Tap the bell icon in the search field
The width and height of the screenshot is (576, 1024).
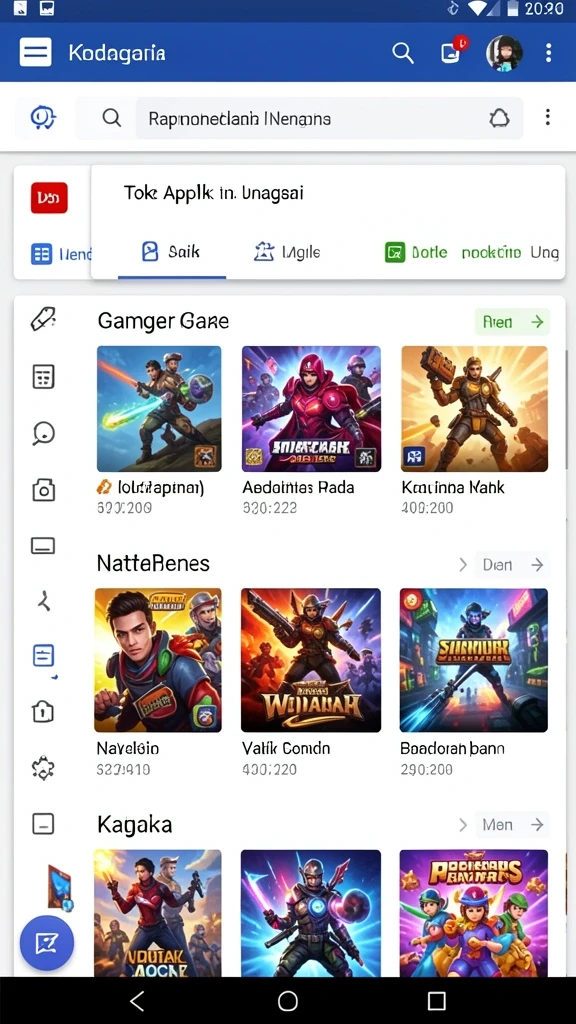click(499, 118)
